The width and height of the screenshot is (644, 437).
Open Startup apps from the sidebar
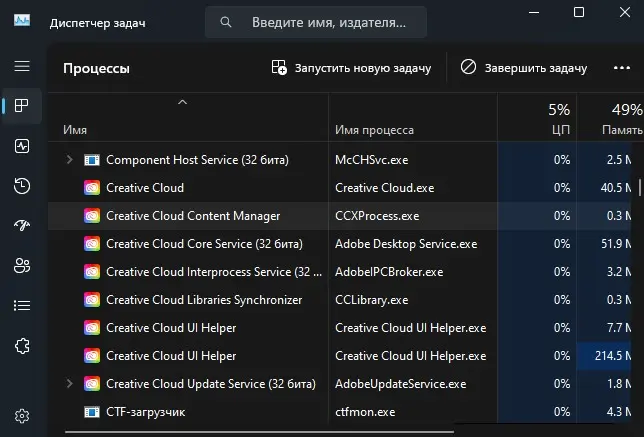pos(22,226)
